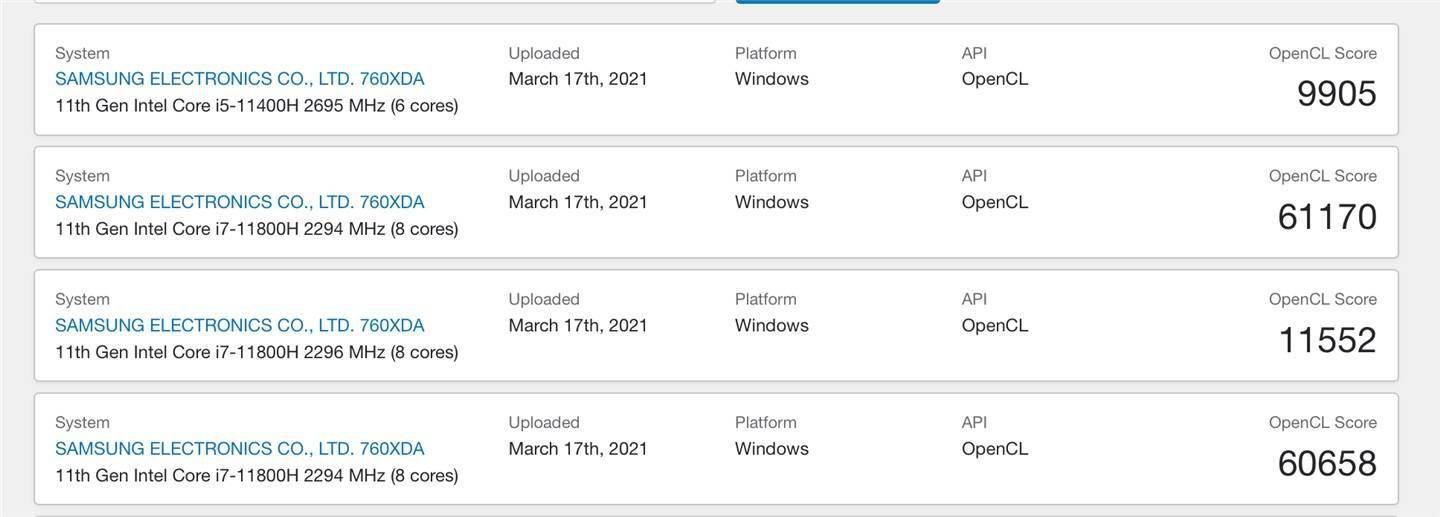Viewport: 1440px width, 517px height.
Task: Click upload date in the 9905 result
Action: click(578, 79)
